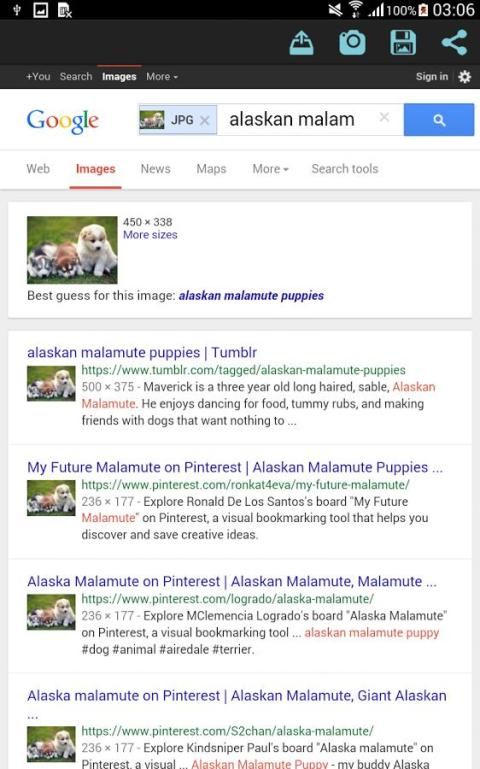Clear the search query text

click(384, 117)
